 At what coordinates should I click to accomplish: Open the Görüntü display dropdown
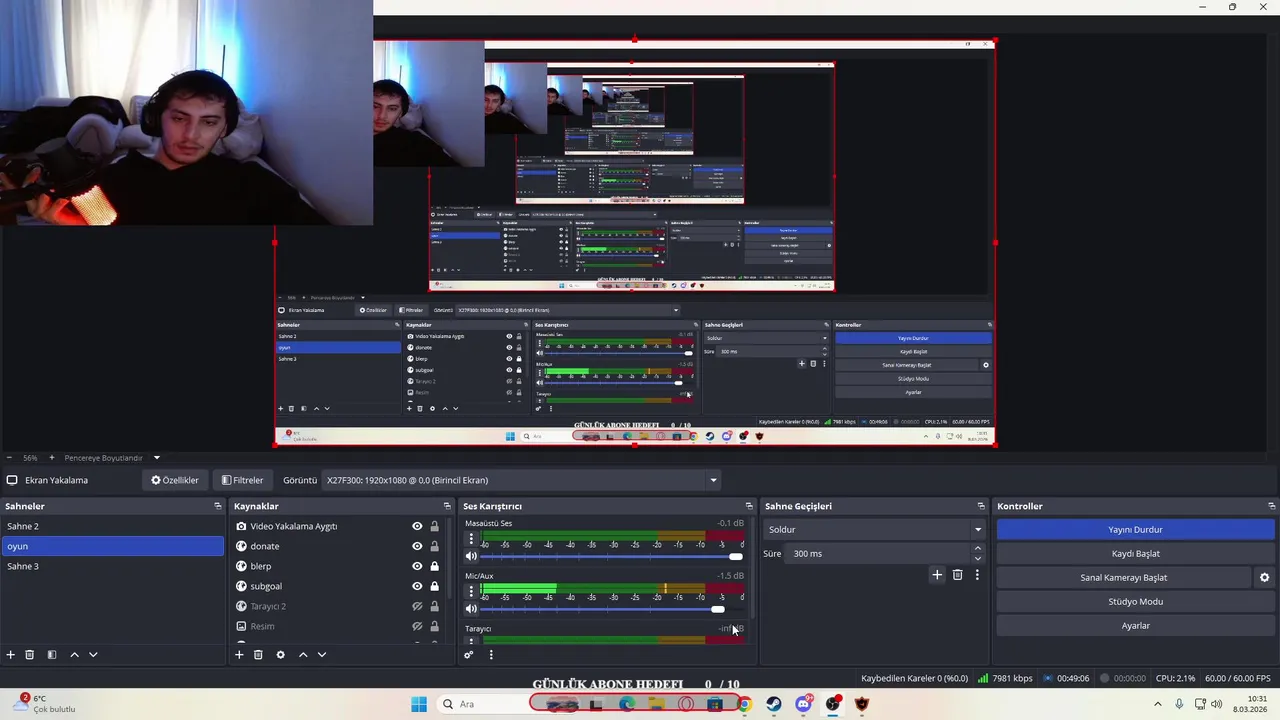521,480
